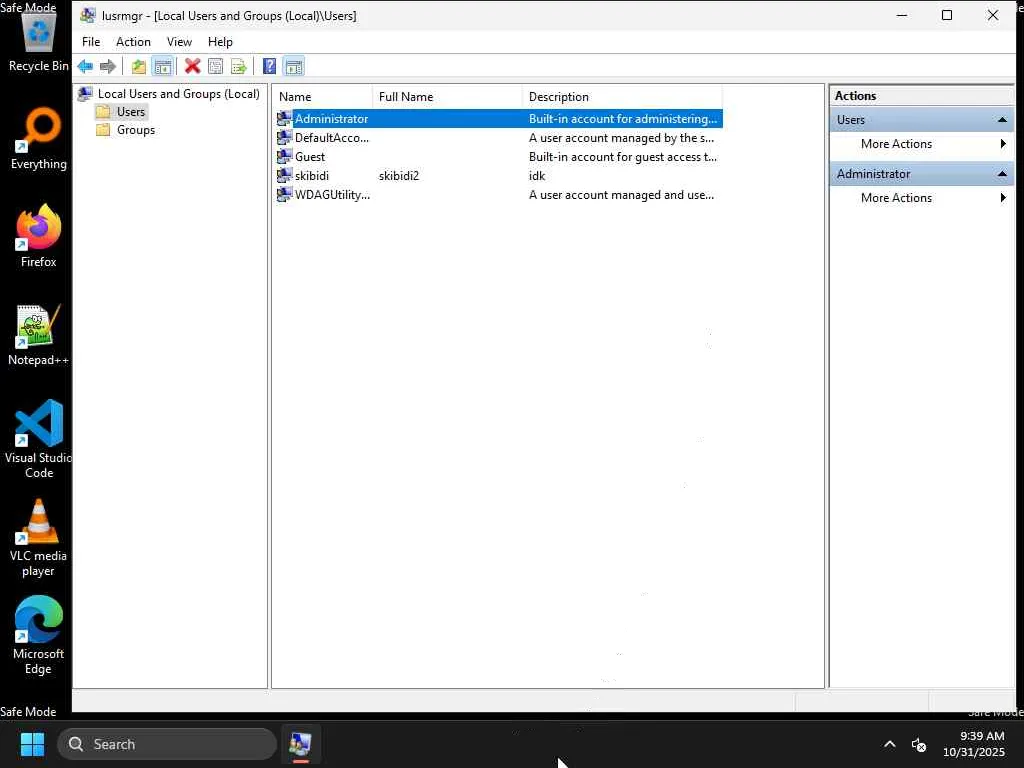
Task: Open Properties toolbar icon
Action: tap(216, 66)
